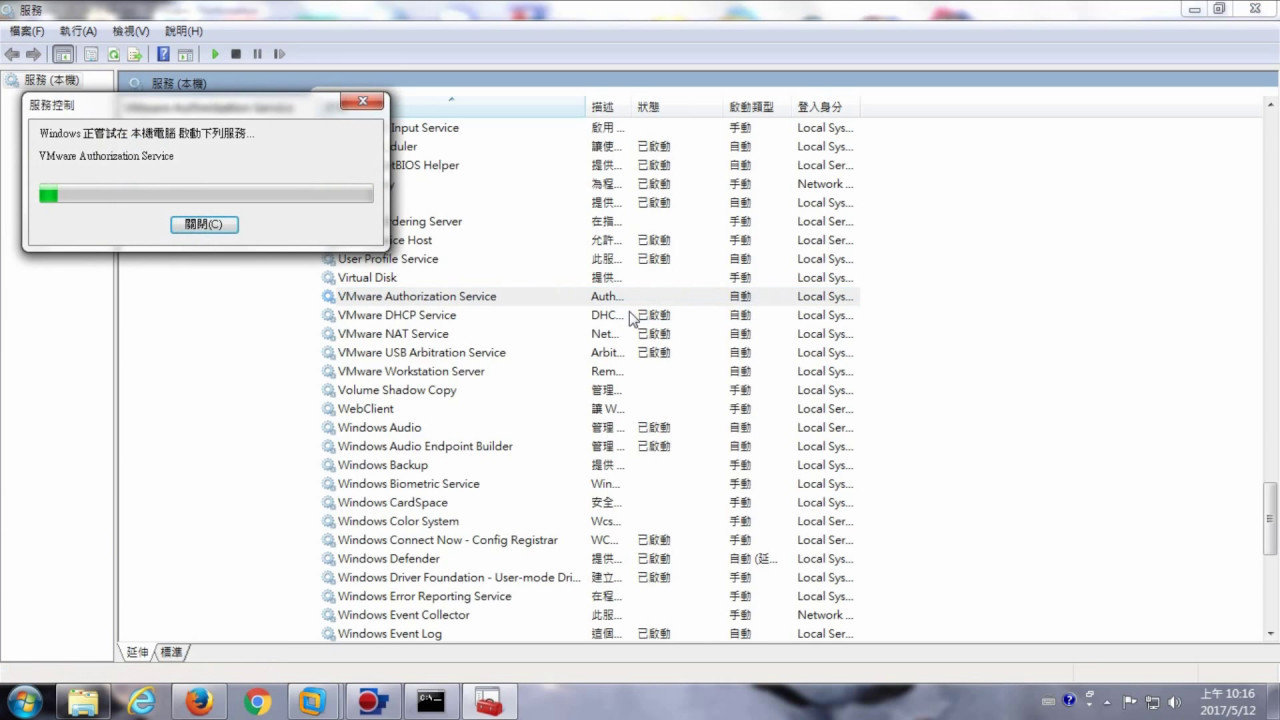Start the service with the green play icon
The width and height of the screenshot is (1280, 720).
(214, 54)
